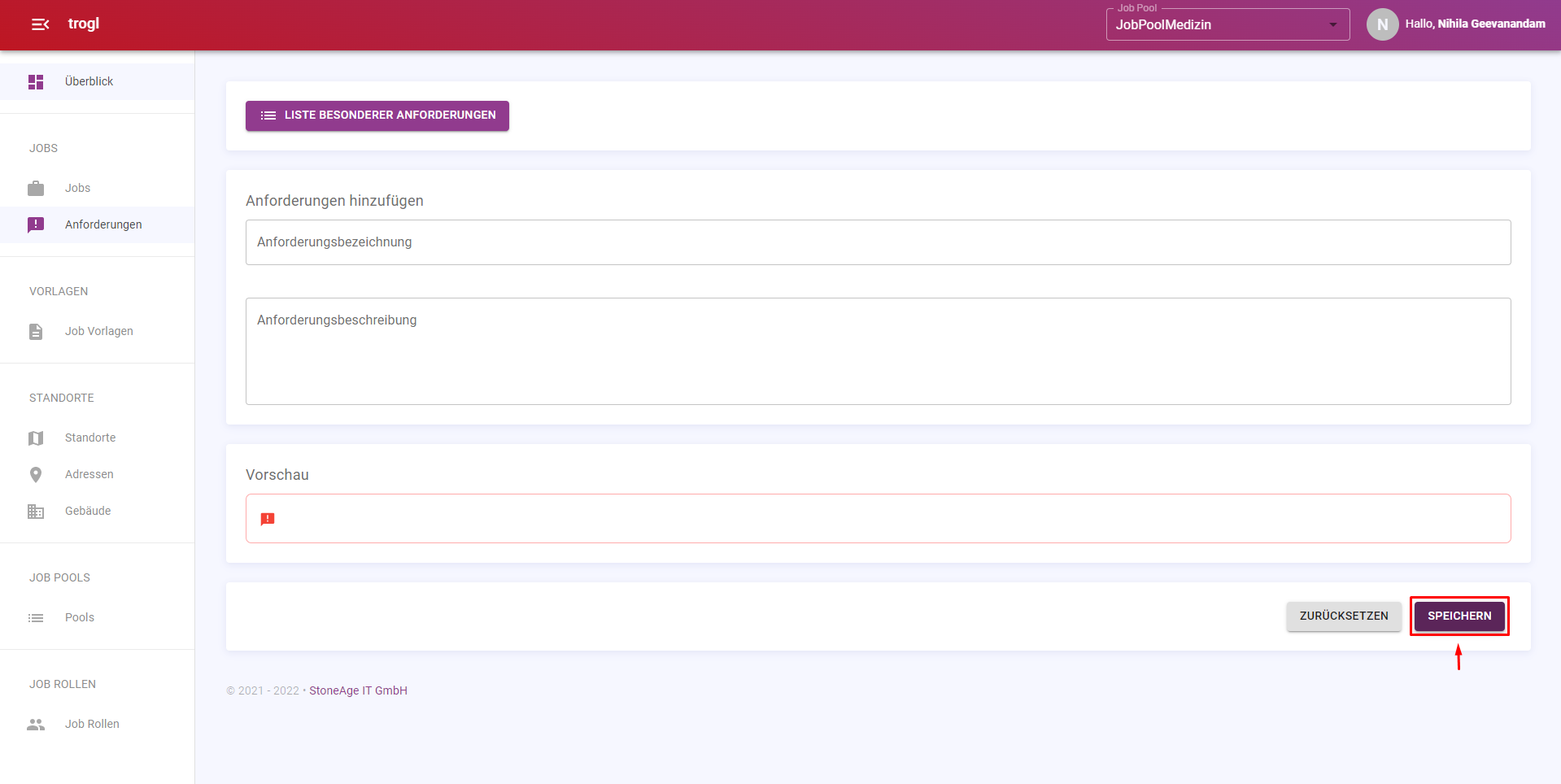Image resolution: width=1561 pixels, height=784 pixels.
Task: Click the red warning icon in Vorschau
Action: [x=268, y=519]
